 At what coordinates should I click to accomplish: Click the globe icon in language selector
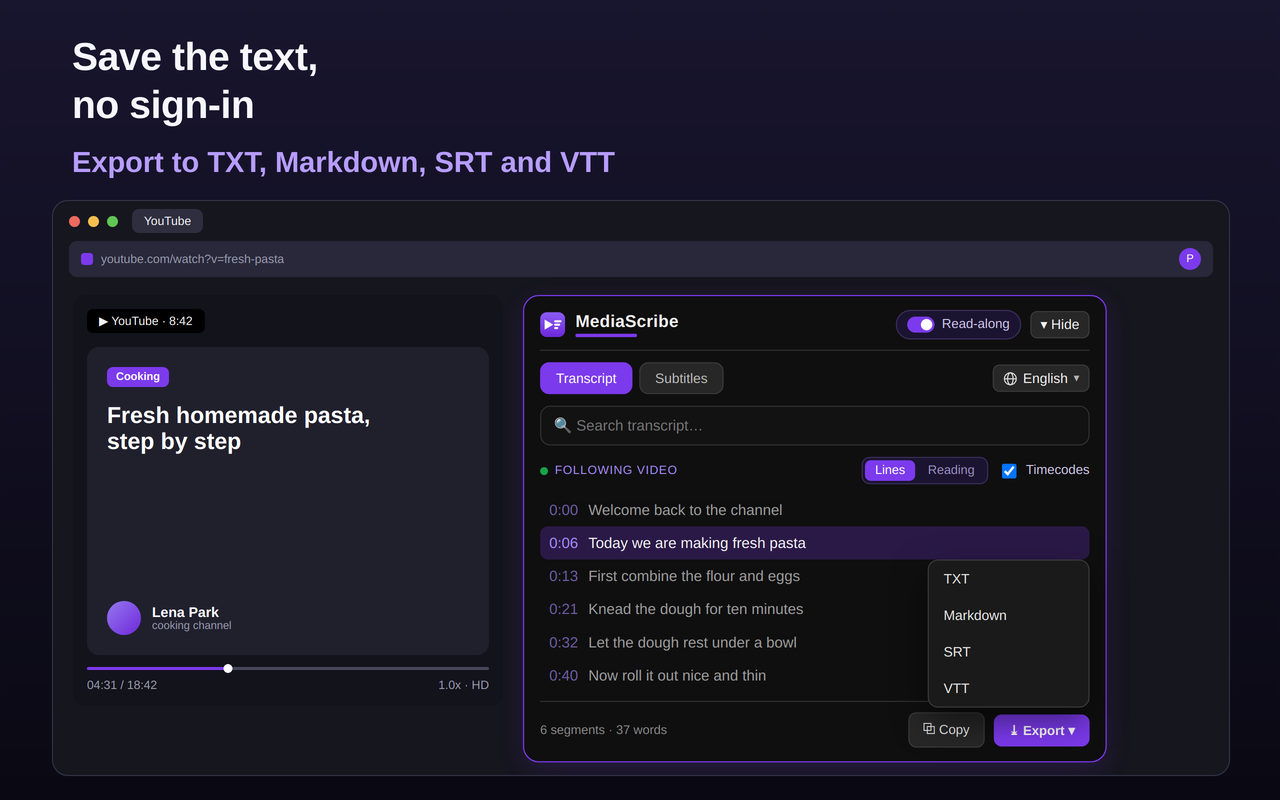pos(1010,379)
